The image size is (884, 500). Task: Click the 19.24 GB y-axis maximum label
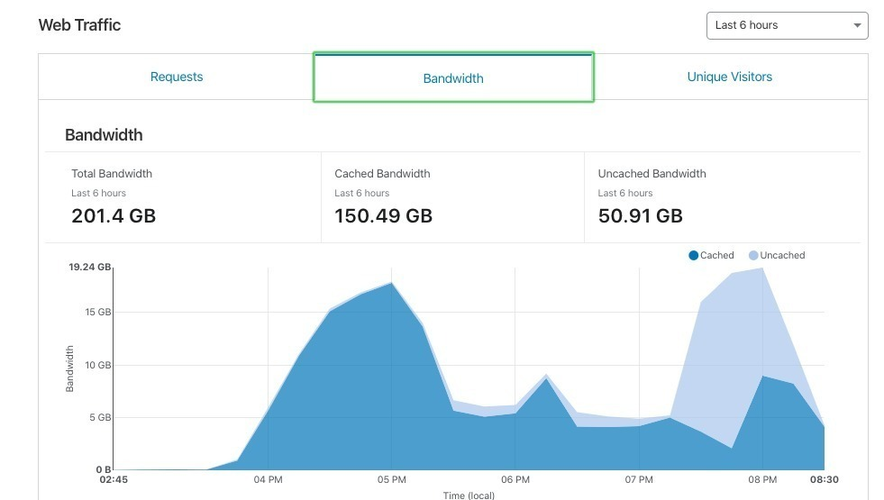[x=89, y=268]
